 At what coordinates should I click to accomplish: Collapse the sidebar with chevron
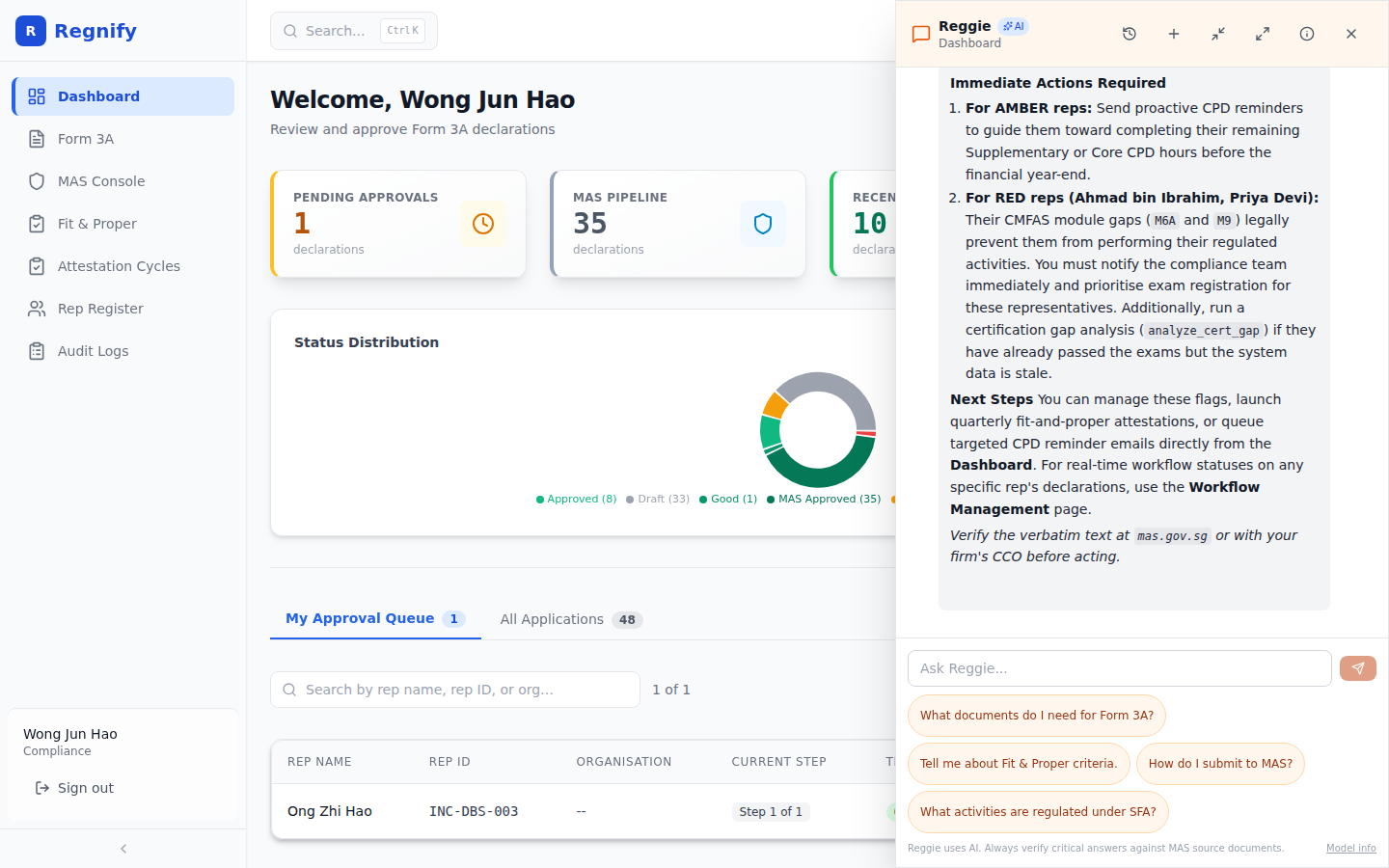(x=123, y=849)
